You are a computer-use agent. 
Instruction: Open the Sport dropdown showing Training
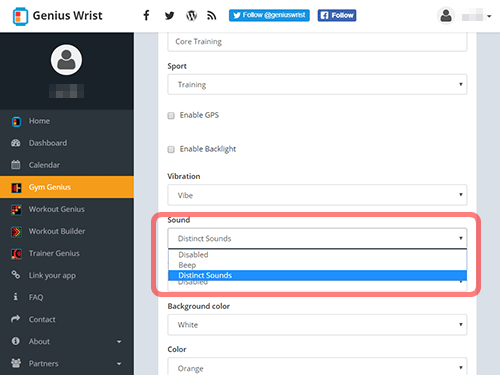[x=317, y=84]
